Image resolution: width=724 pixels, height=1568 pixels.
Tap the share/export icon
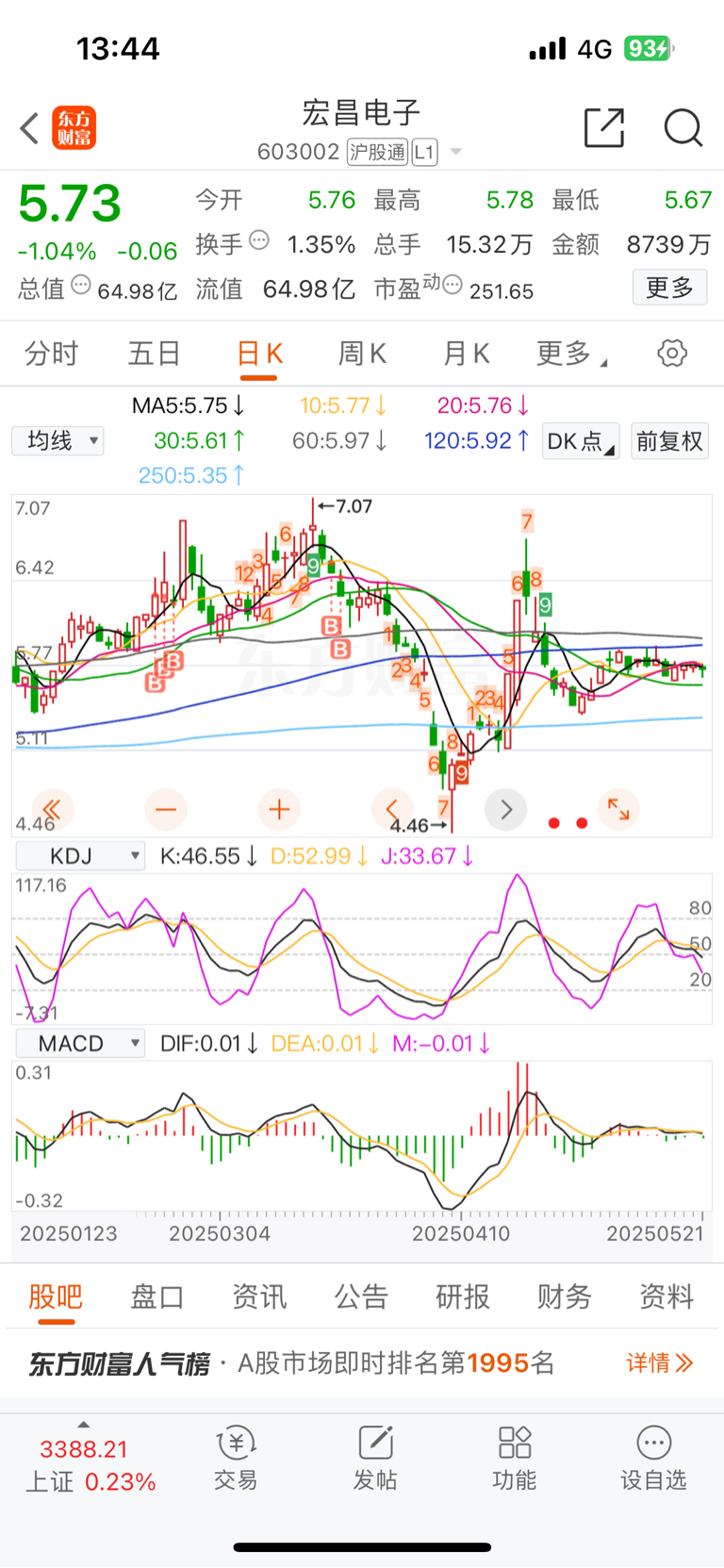[x=604, y=127]
